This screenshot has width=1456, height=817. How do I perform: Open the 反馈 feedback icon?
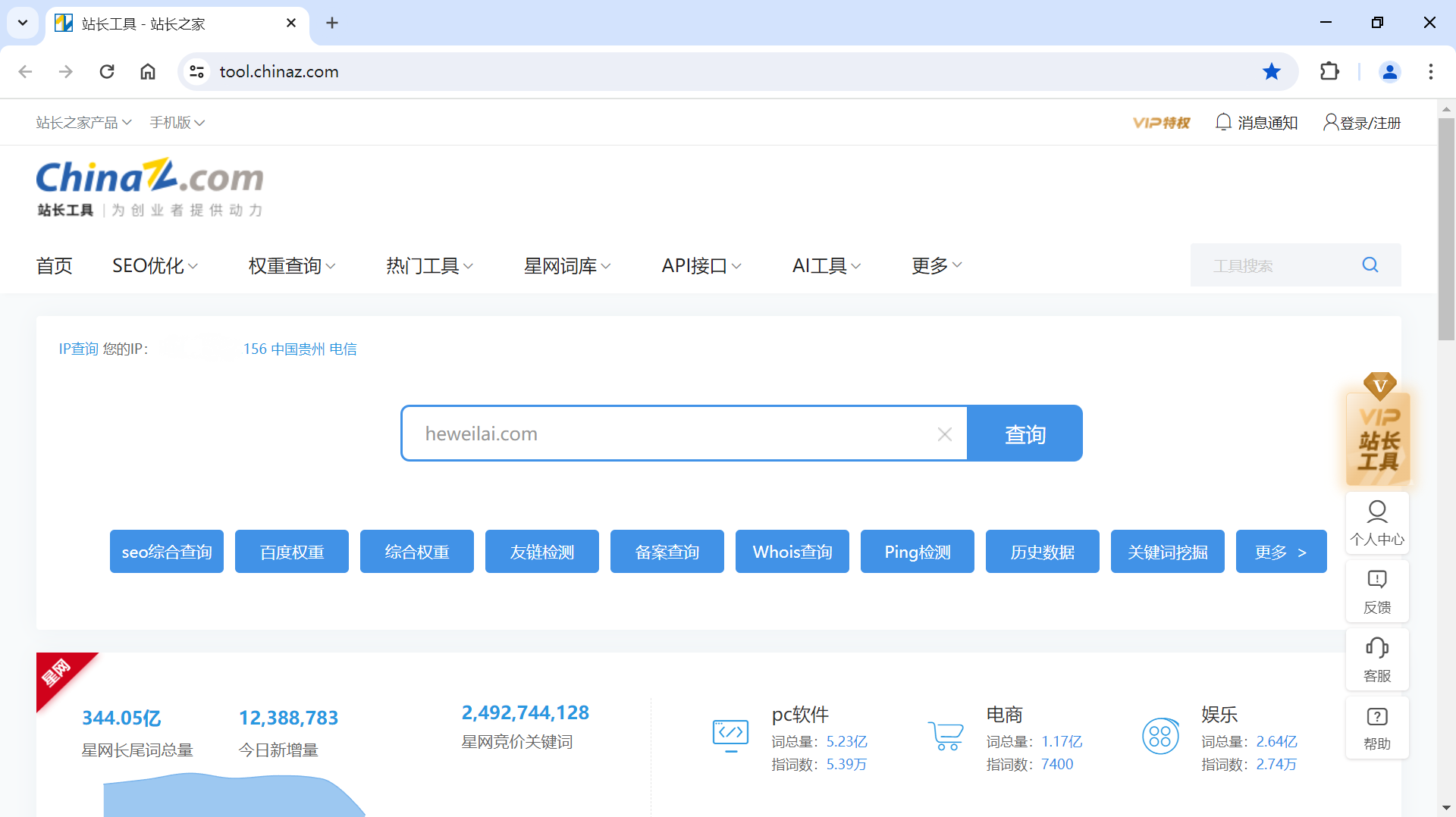pos(1377,579)
